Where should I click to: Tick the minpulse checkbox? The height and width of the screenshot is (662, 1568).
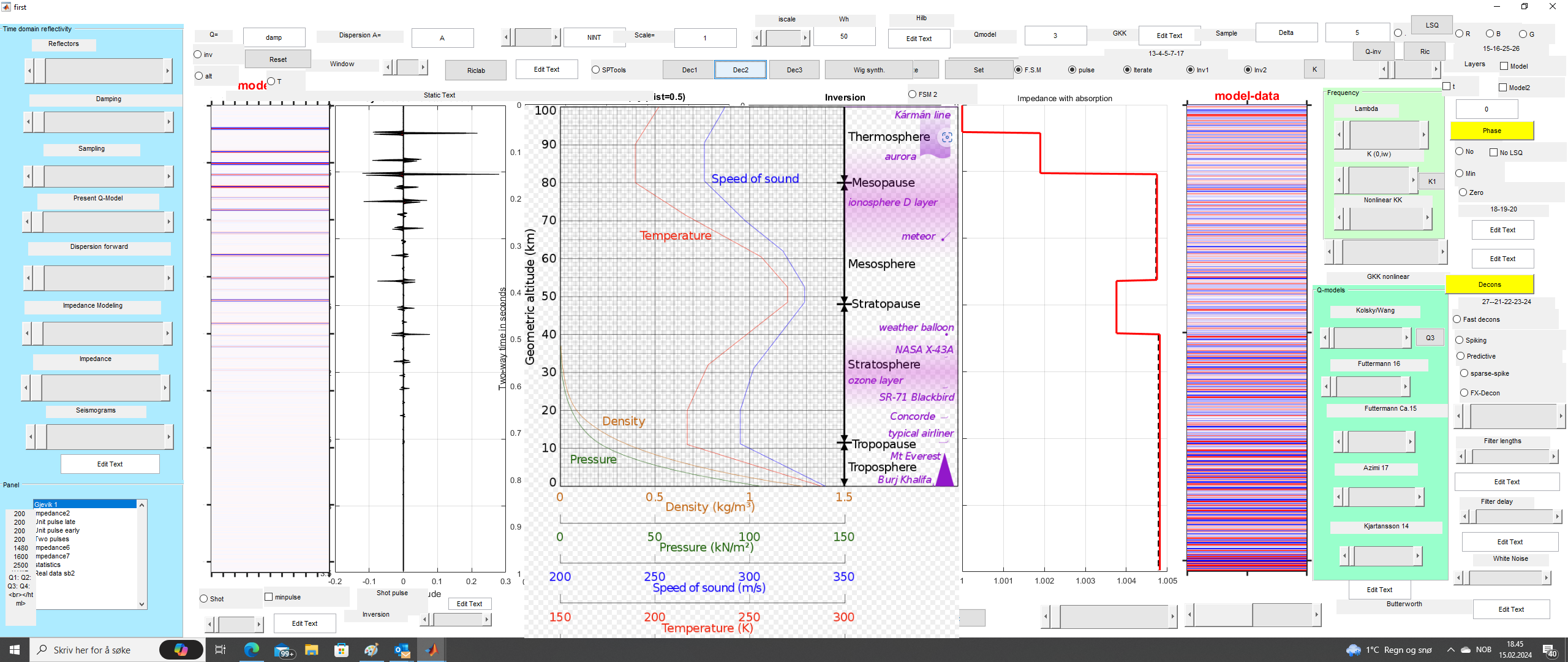pyautogui.click(x=268, y=597)
